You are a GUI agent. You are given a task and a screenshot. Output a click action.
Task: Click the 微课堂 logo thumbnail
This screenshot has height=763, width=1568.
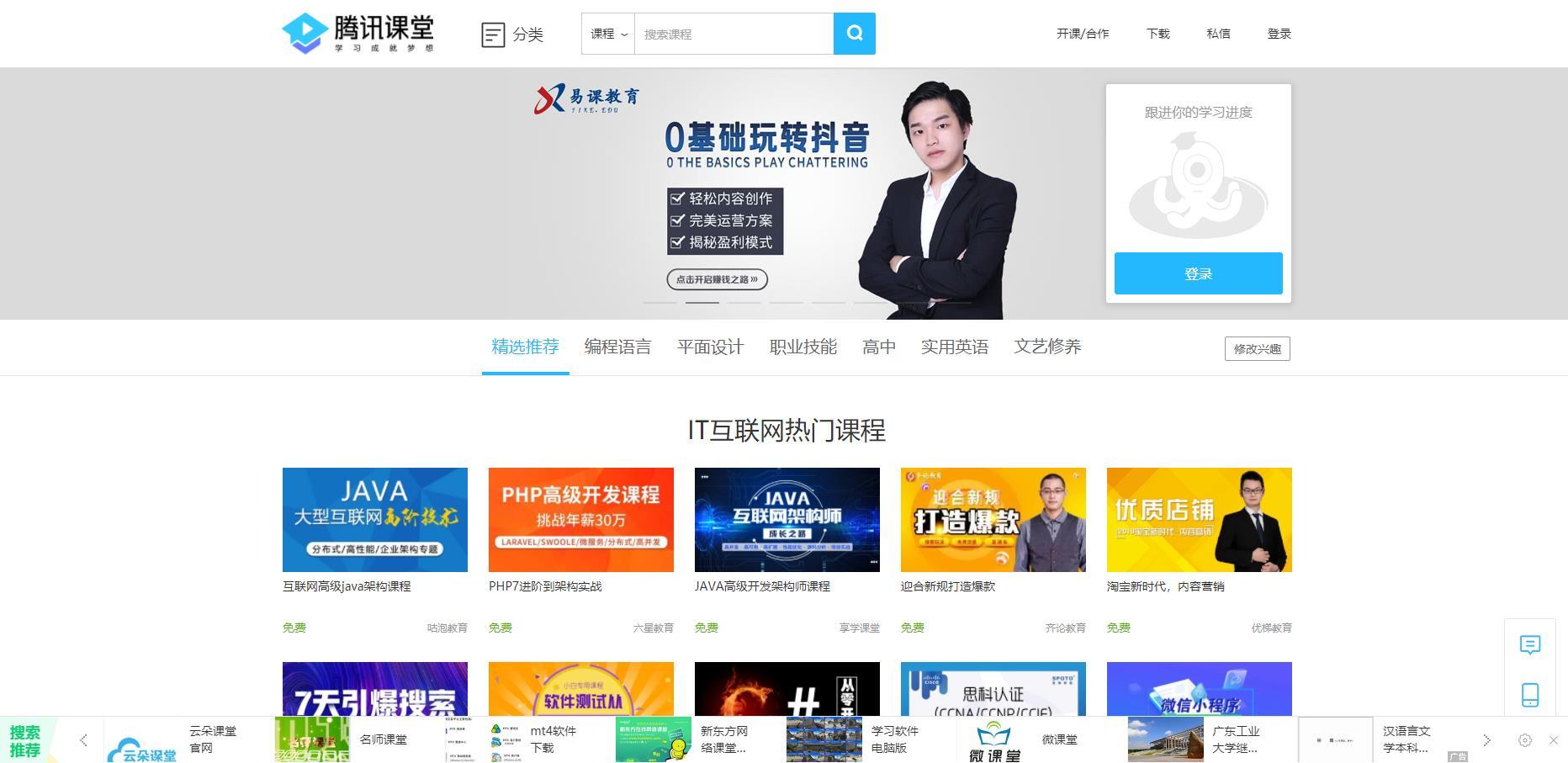click(994, 740)
